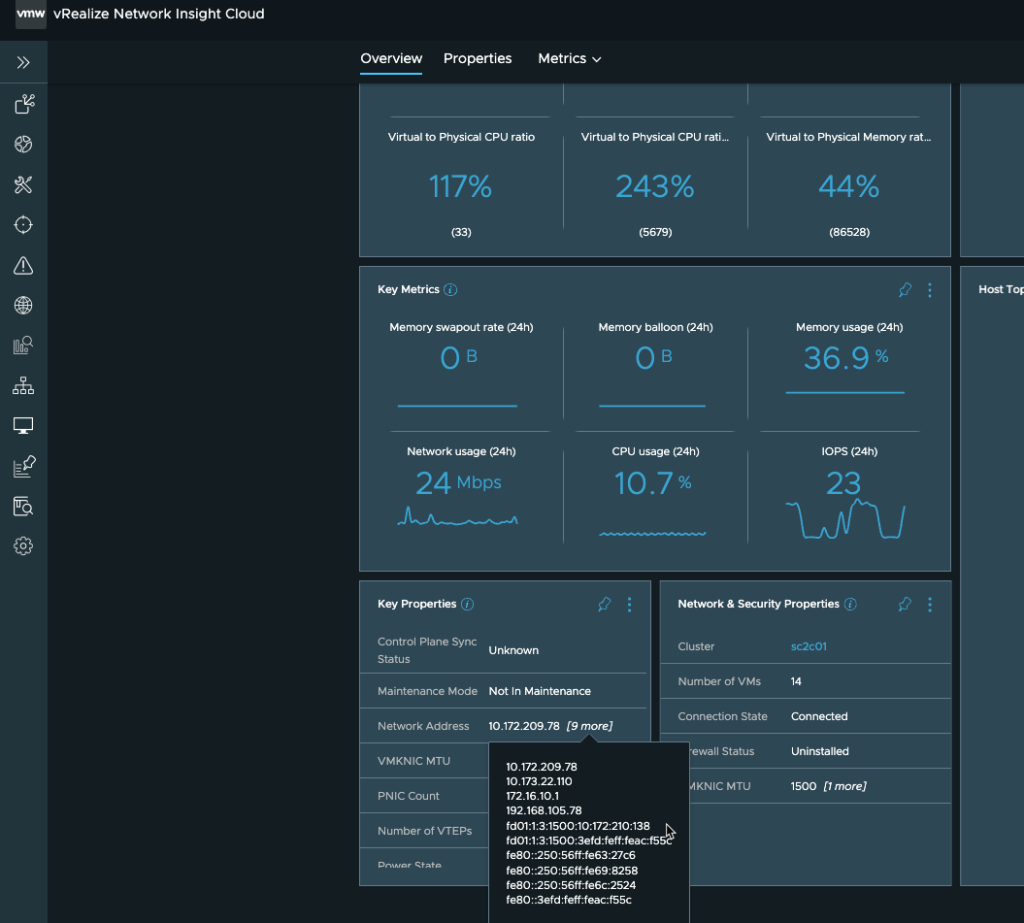1024x923 pixels.
Task: Open the network hierarchy sidebar icon
Action: [x=23, y=385]
